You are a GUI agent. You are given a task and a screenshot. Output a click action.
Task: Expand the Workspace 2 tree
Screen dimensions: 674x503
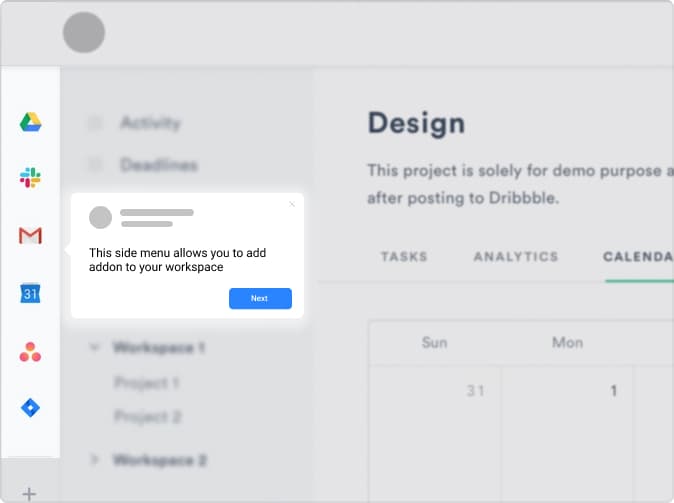(95, 460)
